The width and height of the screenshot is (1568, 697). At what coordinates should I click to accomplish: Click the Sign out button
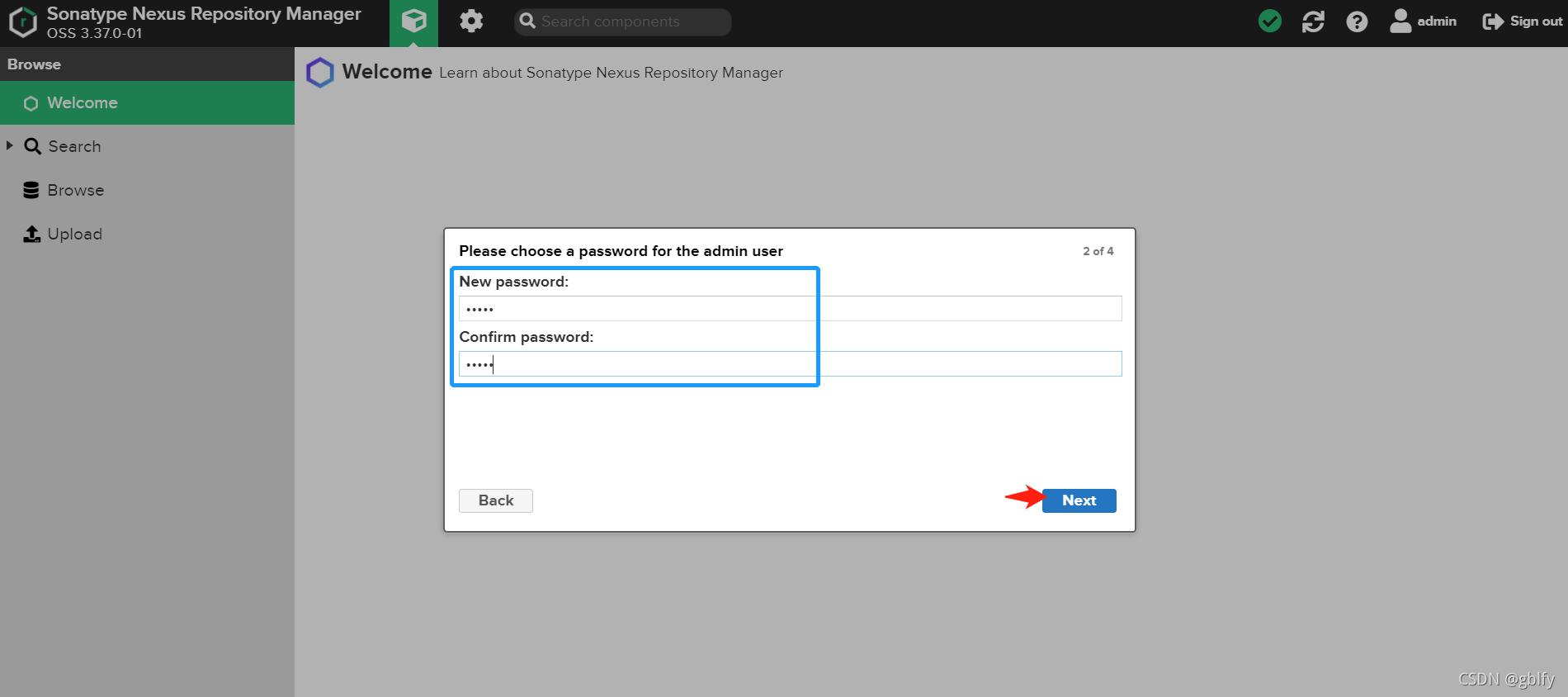[x=1523, y=21]
